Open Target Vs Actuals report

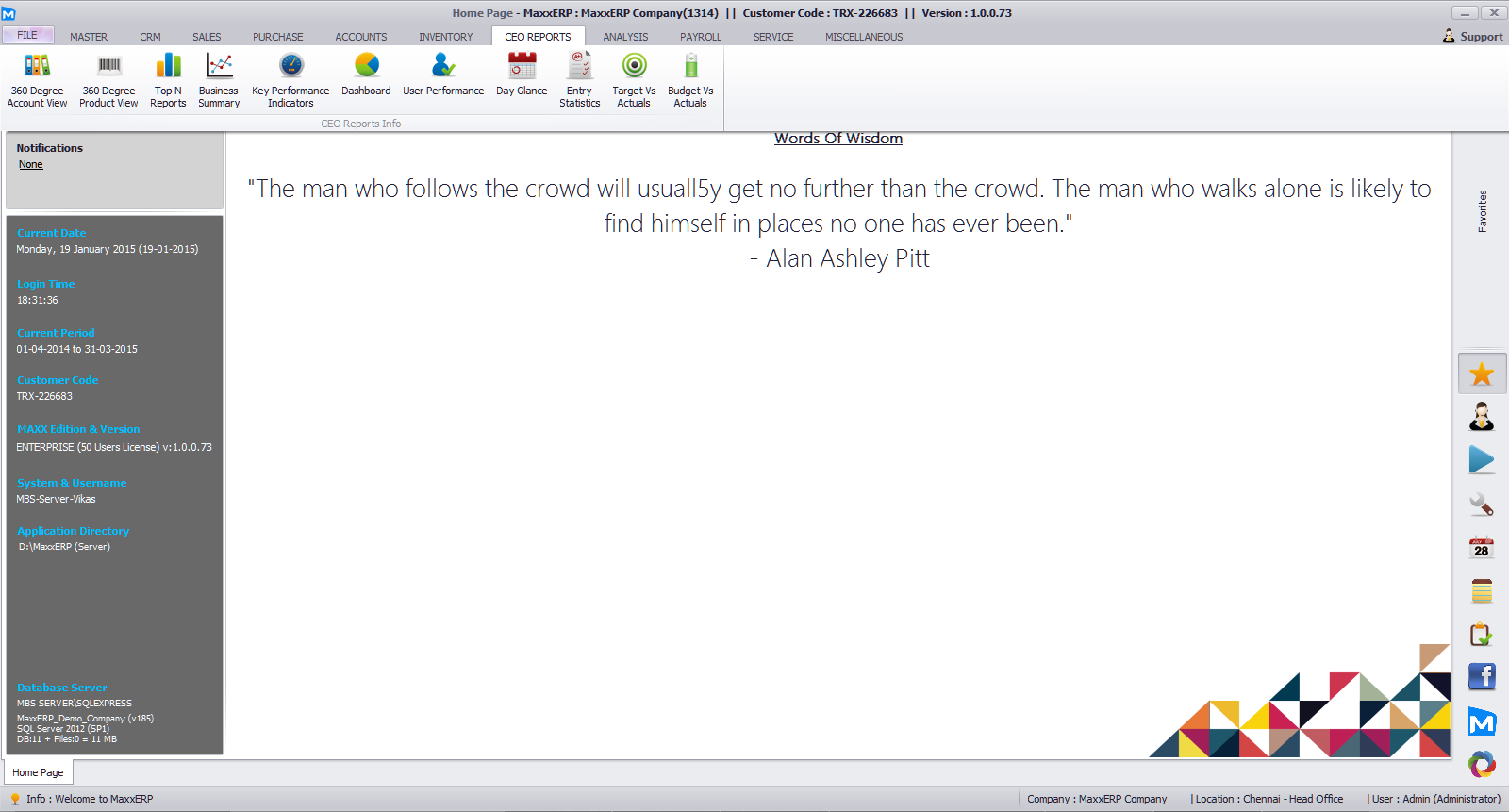[x=634, y=80]
